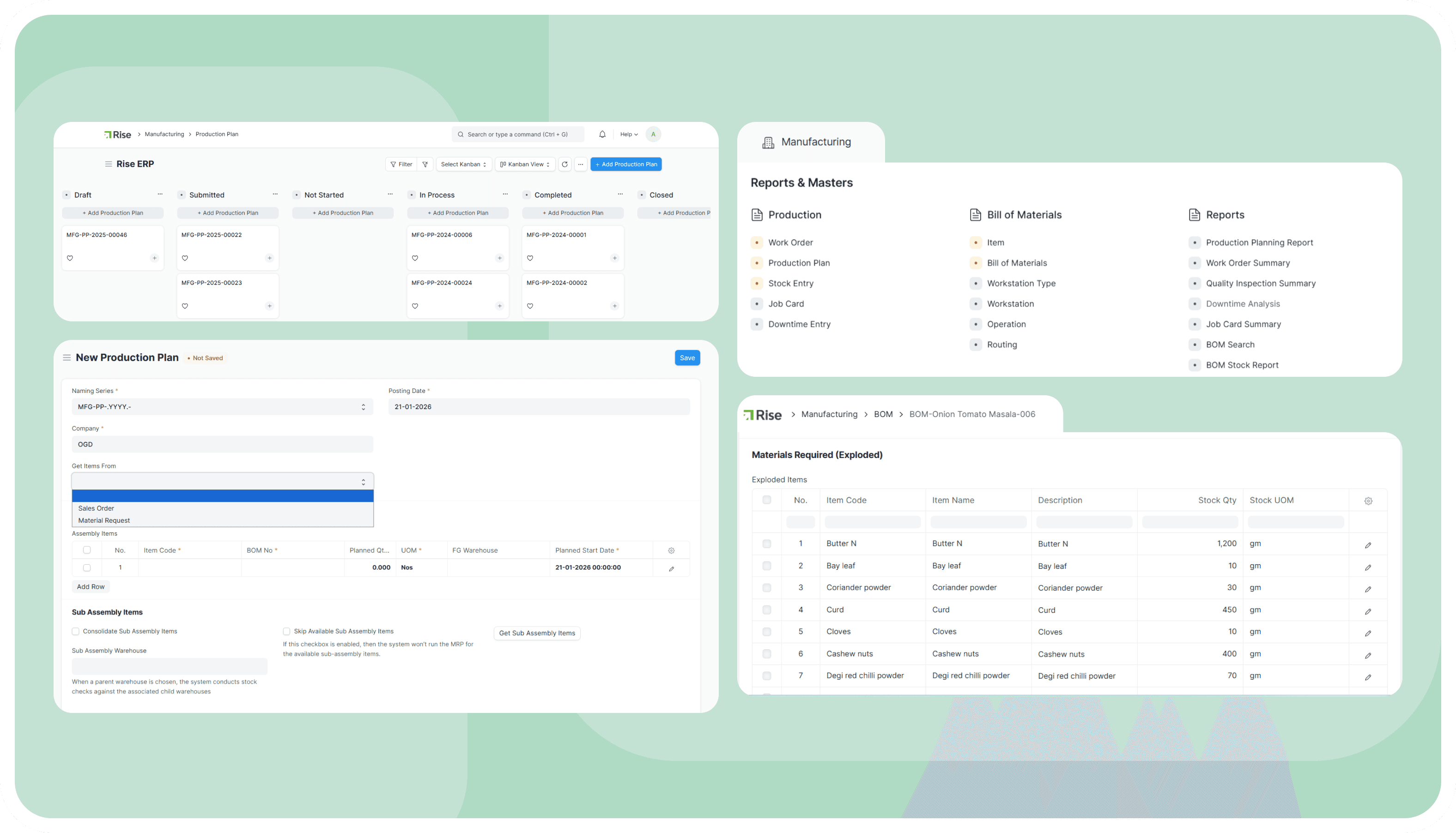Screen dimensions: 1456x833
Task: Tick Skip Available Sub Assembly Items
Action: pyautogui.click(x=286, y=631)
